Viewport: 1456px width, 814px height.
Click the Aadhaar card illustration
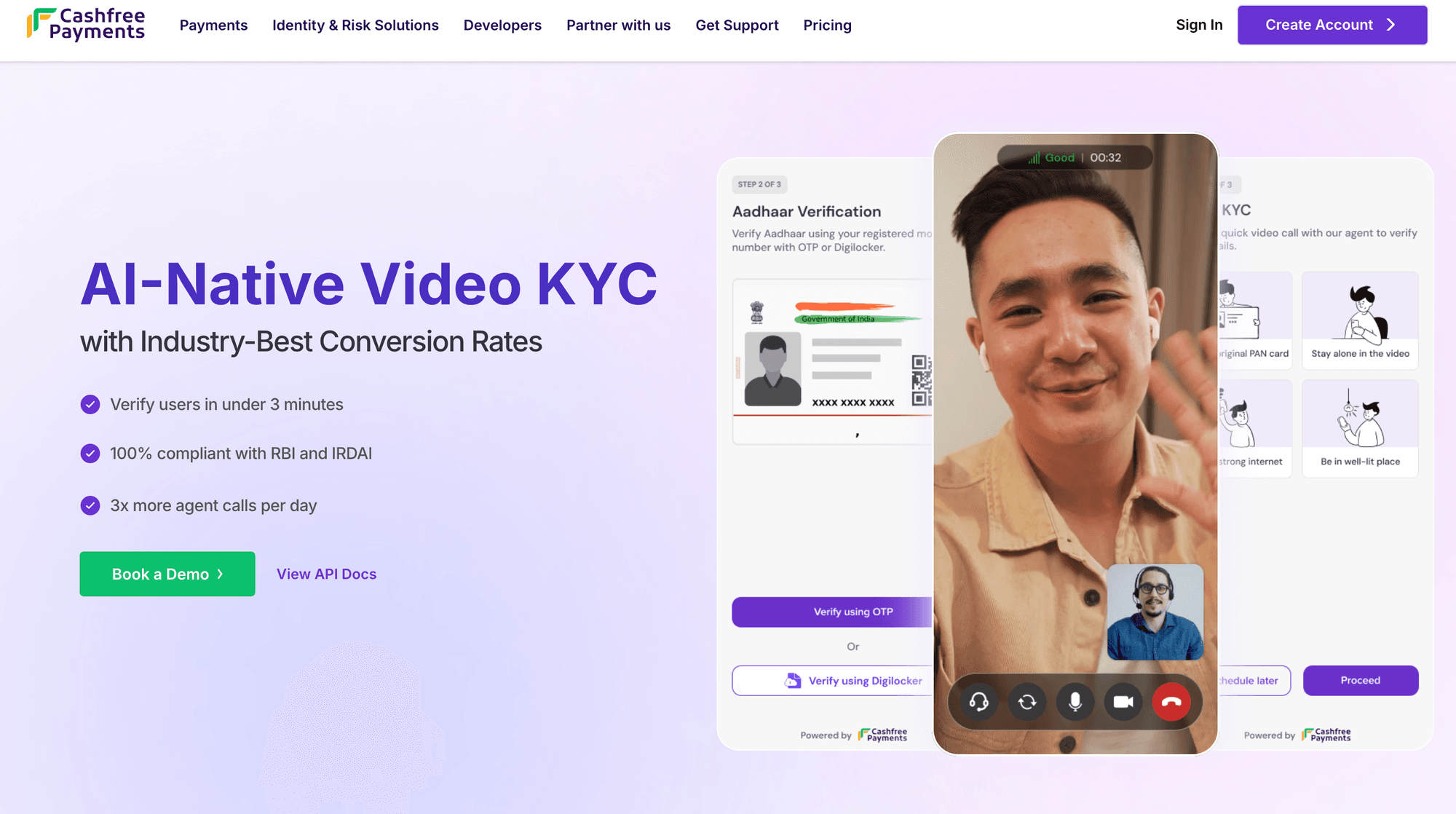[832, 361]
